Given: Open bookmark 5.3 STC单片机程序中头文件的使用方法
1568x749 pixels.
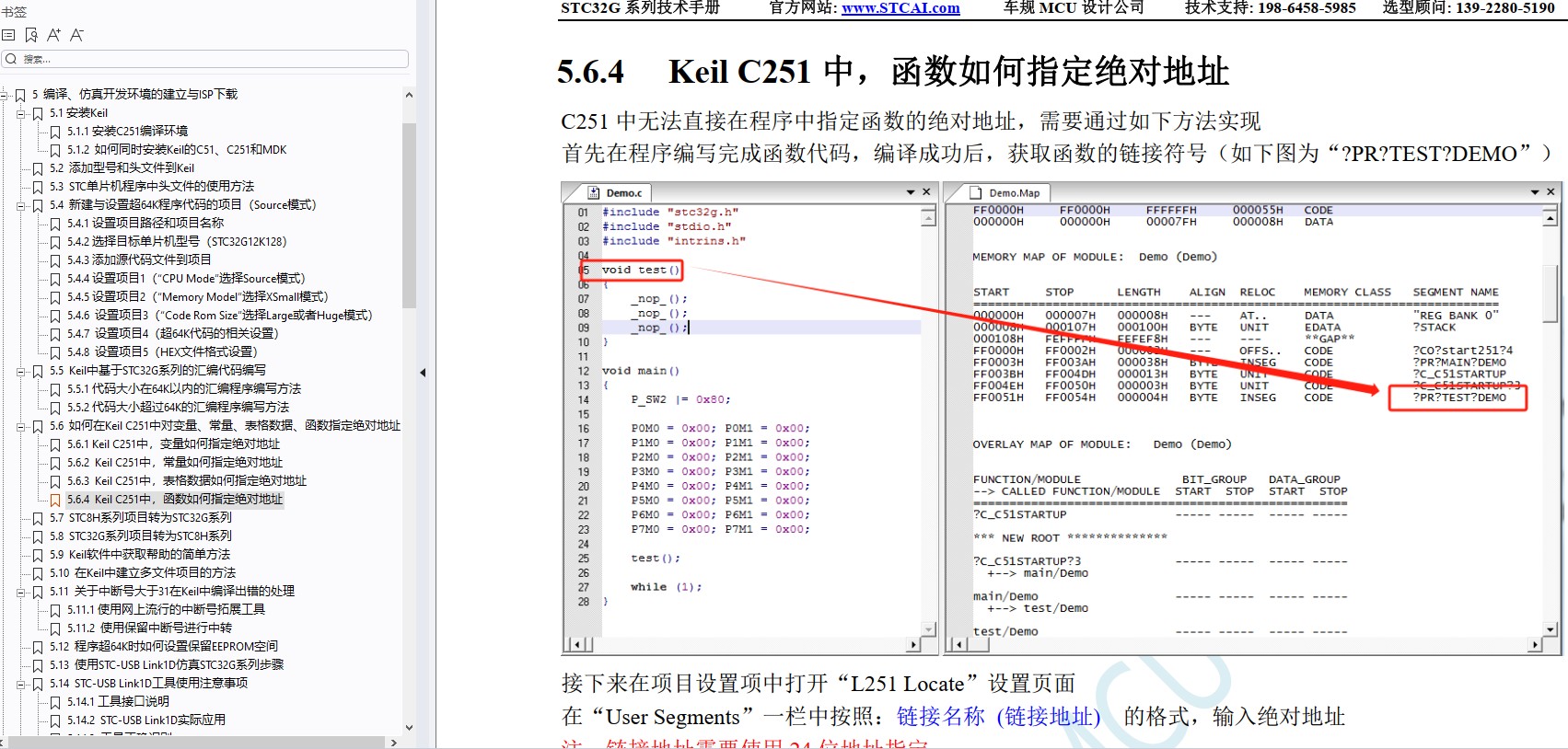Looking at the screenshot, I should 152,187.
